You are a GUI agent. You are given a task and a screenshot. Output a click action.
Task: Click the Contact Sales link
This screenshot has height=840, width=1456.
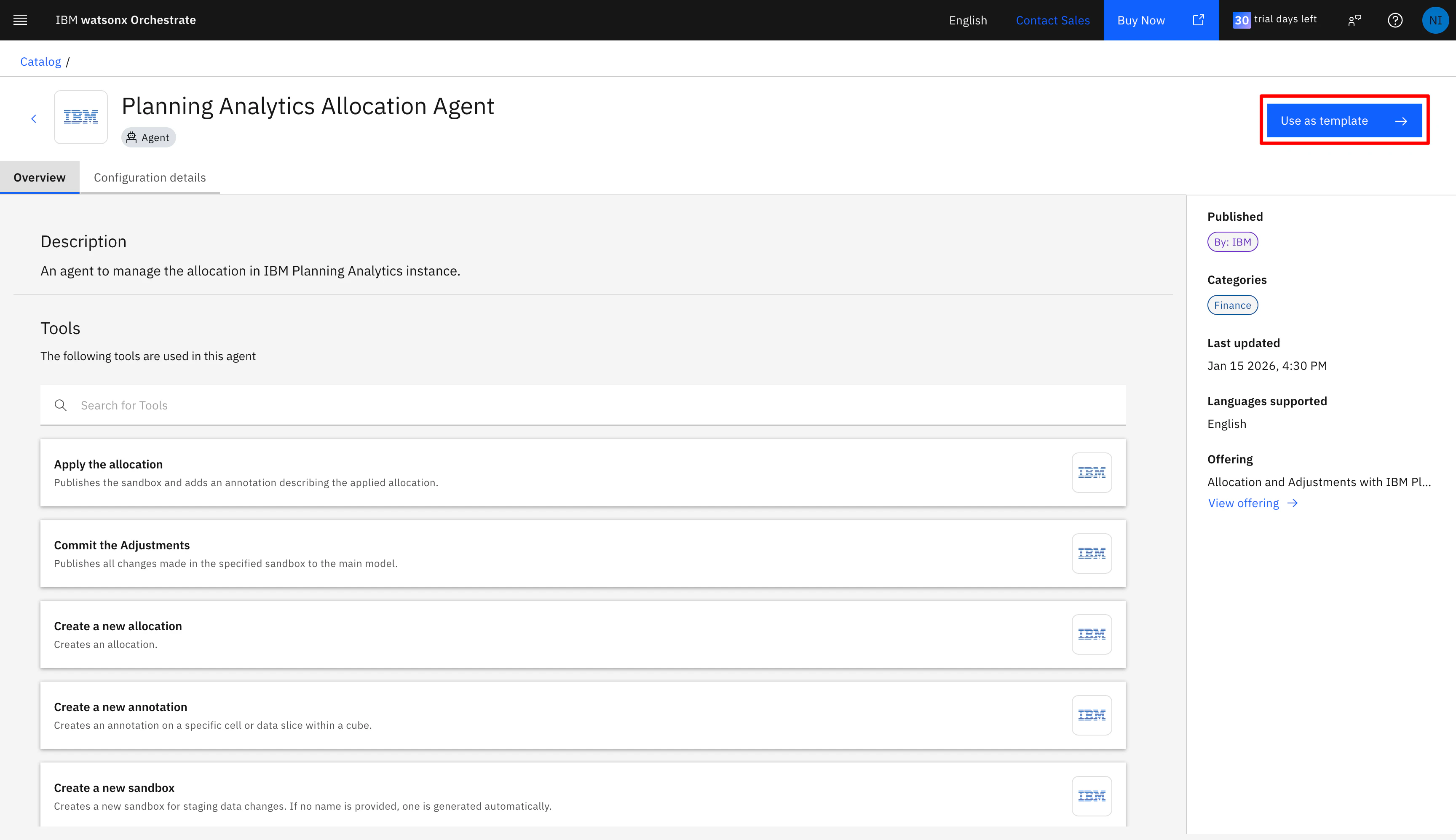(x=1052, y=20)
